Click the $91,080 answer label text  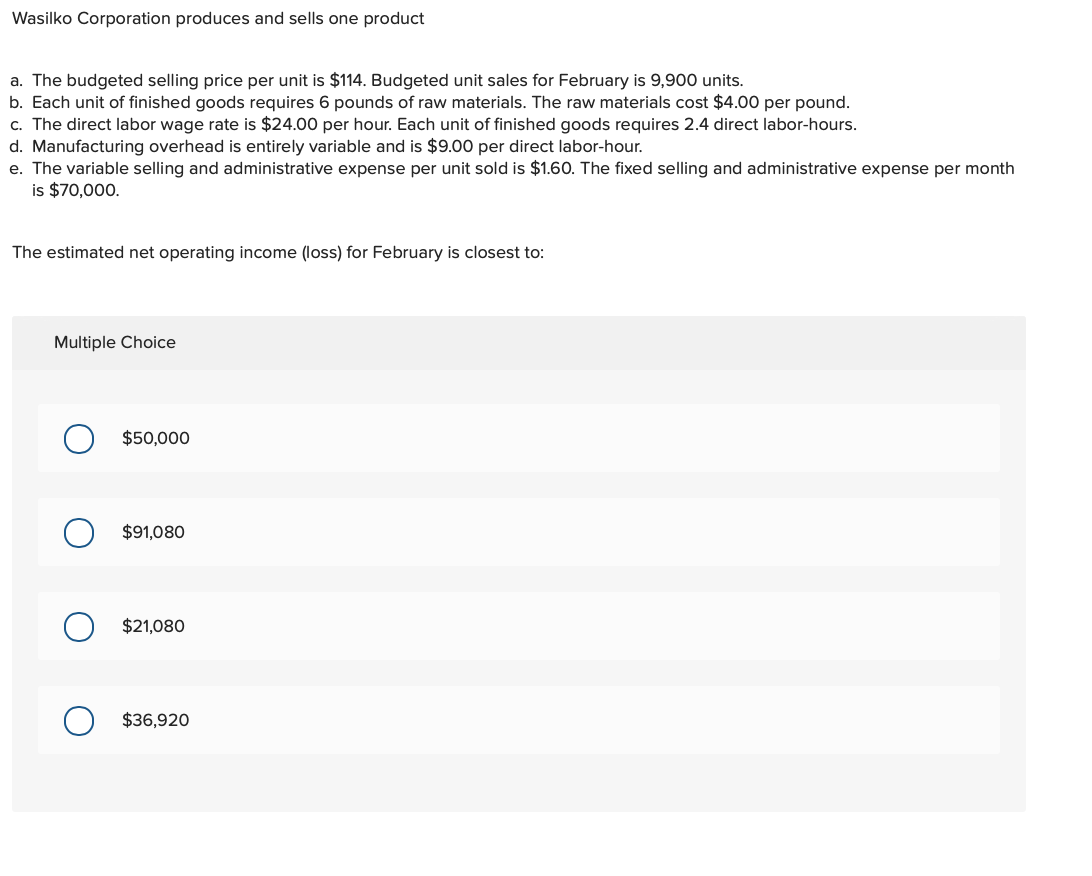coord(153,532)
